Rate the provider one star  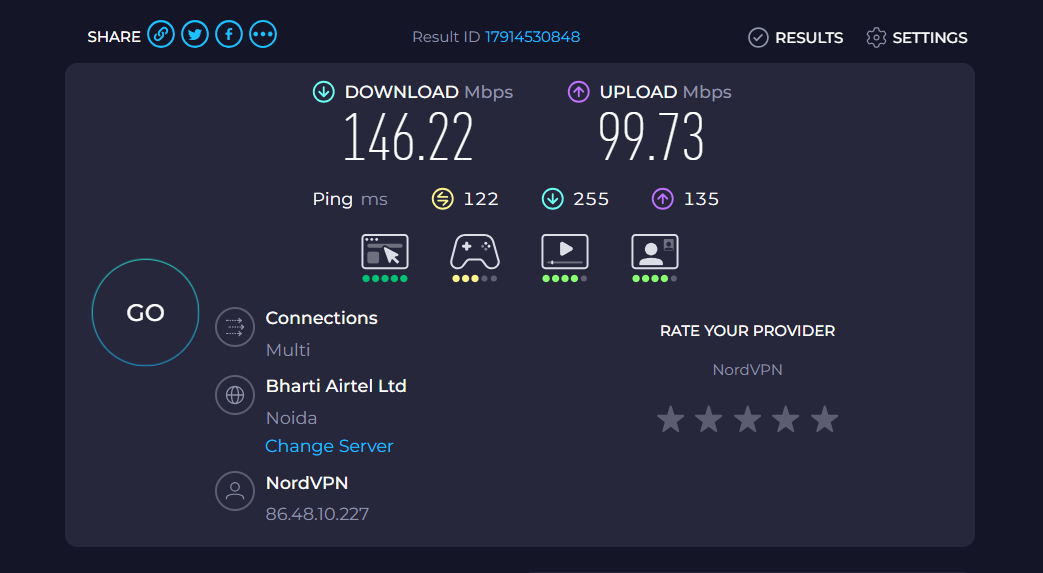[x=670, y=419]
